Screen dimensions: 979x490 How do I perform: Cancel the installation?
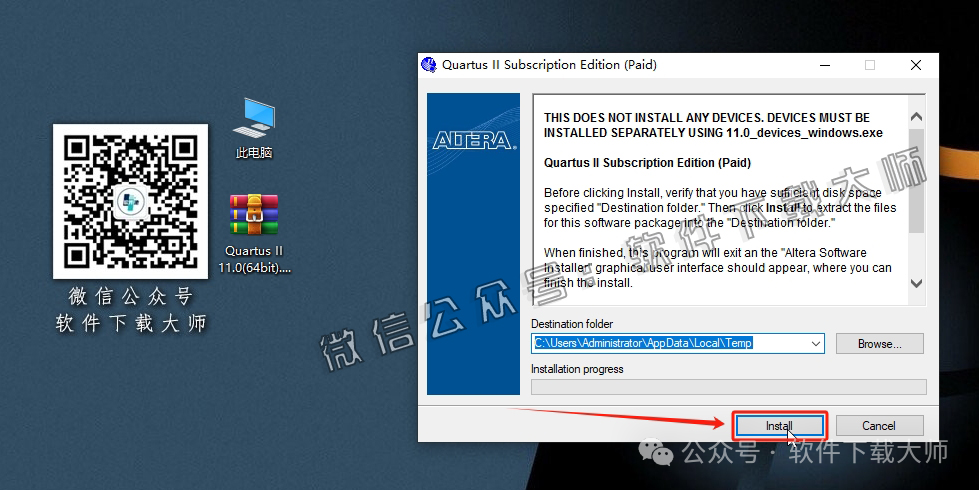[879, 425]
